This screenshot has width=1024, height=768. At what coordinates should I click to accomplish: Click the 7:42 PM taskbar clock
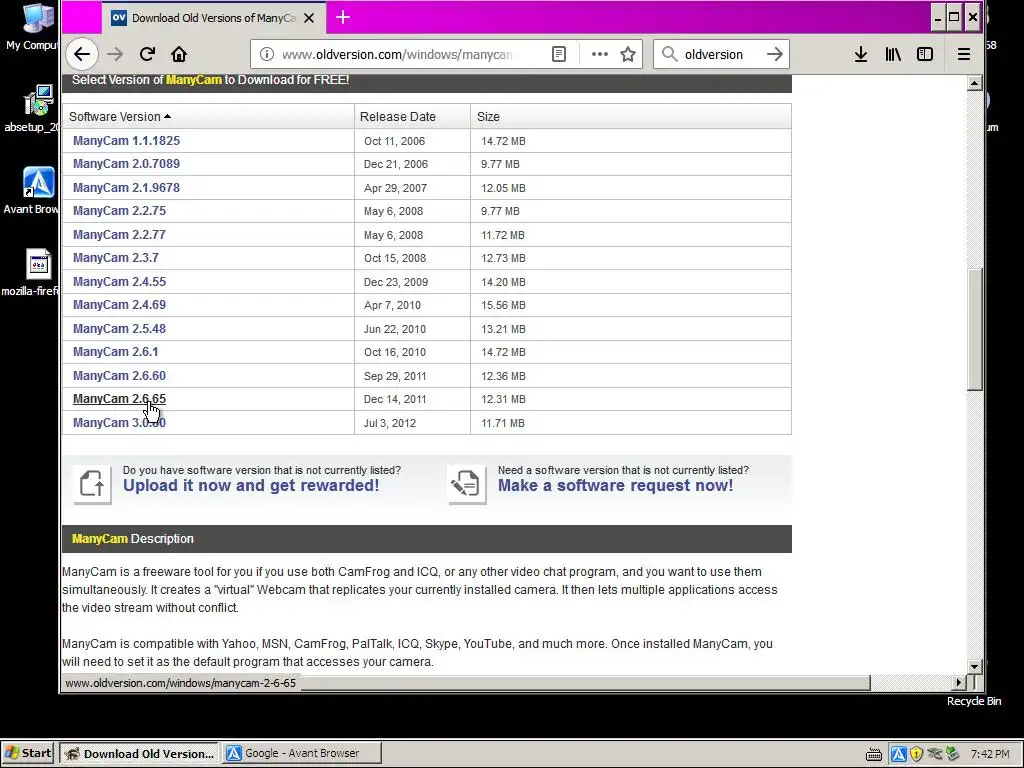[x=990, y=754]
